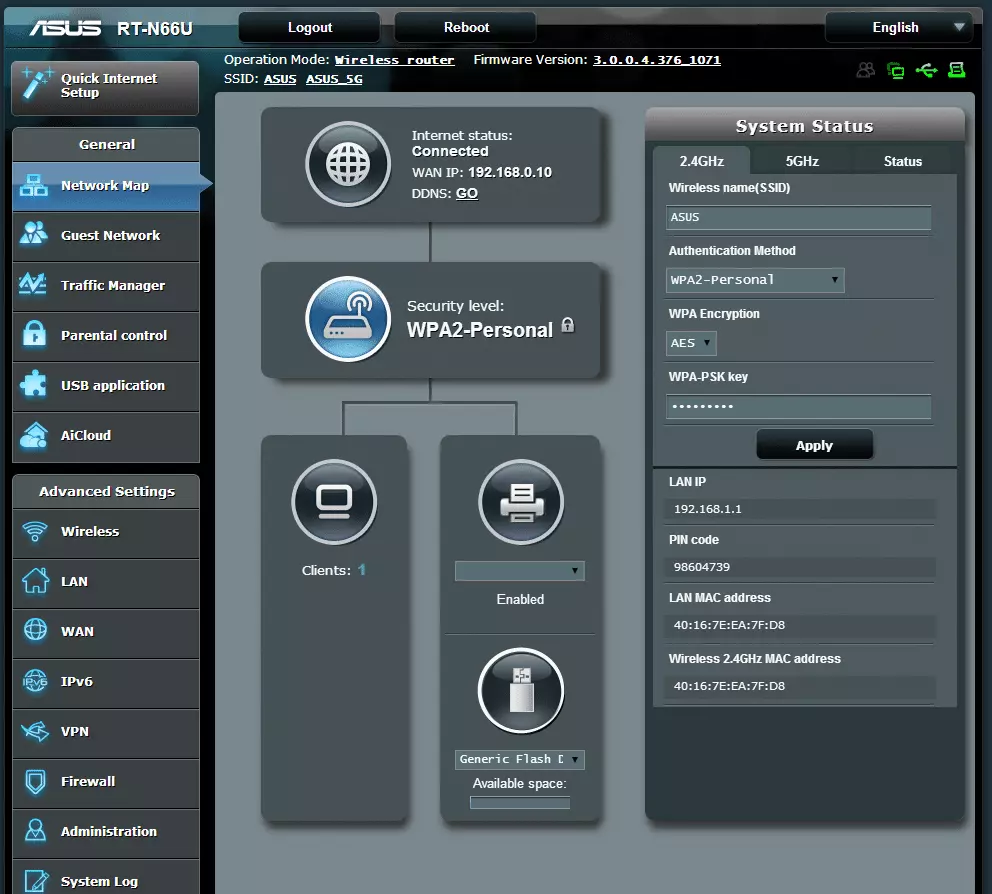Expand the Generic Flash Disk dropdown
The height and width of the screenshot is (894, 992).
519,759
